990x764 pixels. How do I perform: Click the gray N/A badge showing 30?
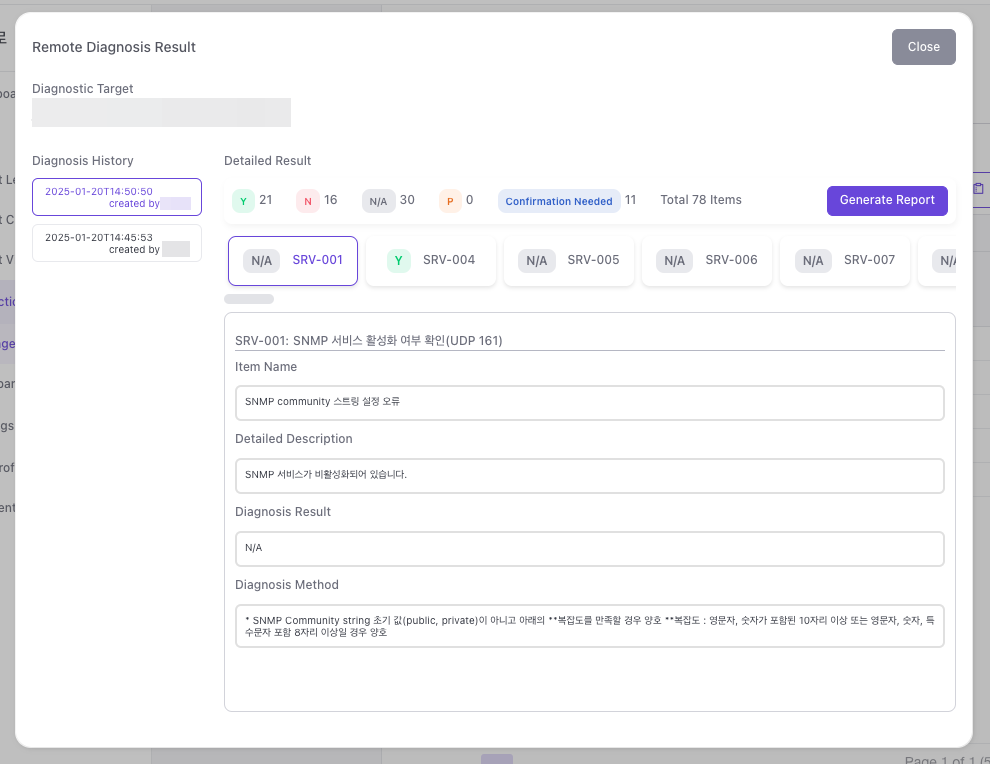378,201
